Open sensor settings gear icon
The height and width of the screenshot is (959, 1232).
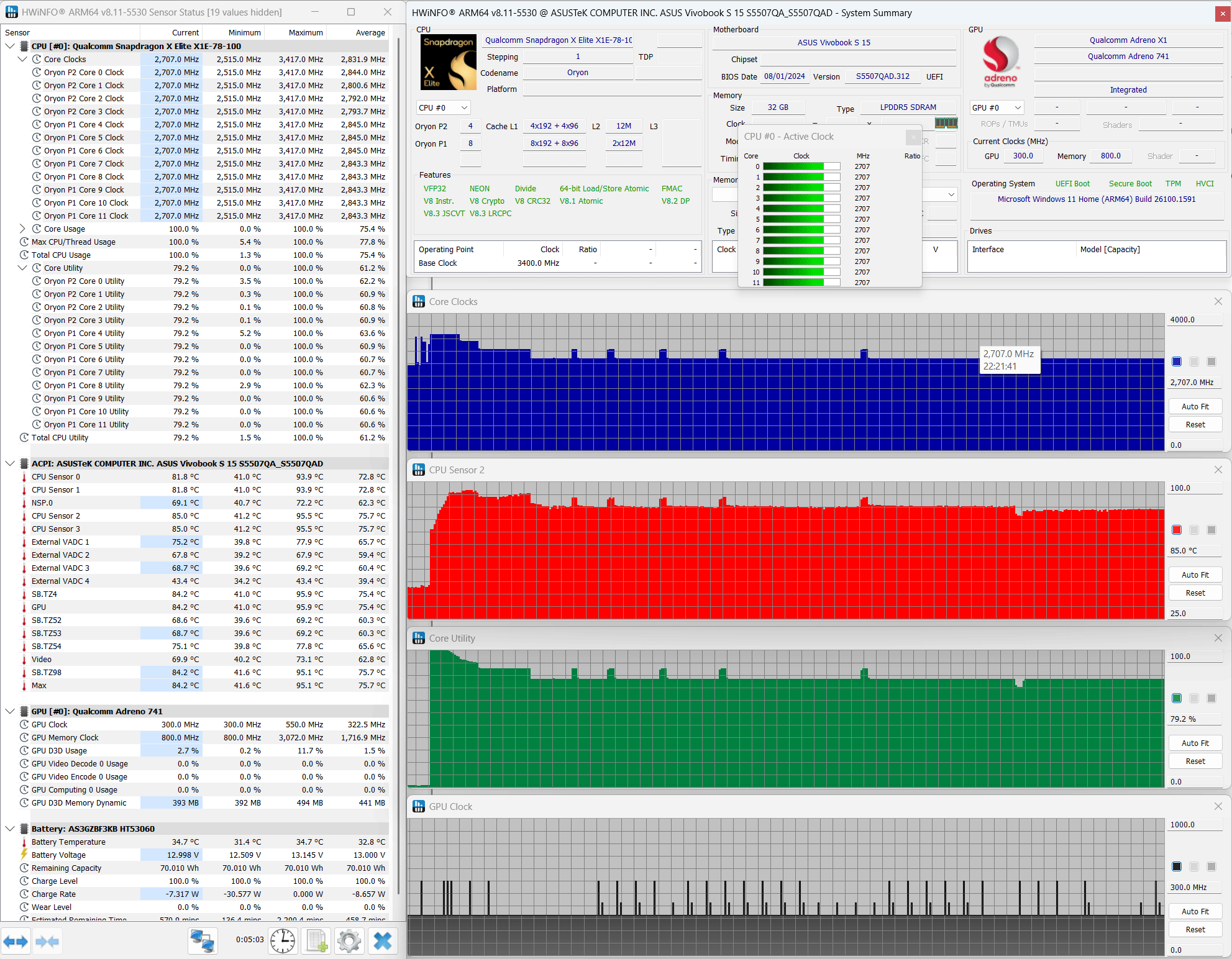(x=349, y=941)
